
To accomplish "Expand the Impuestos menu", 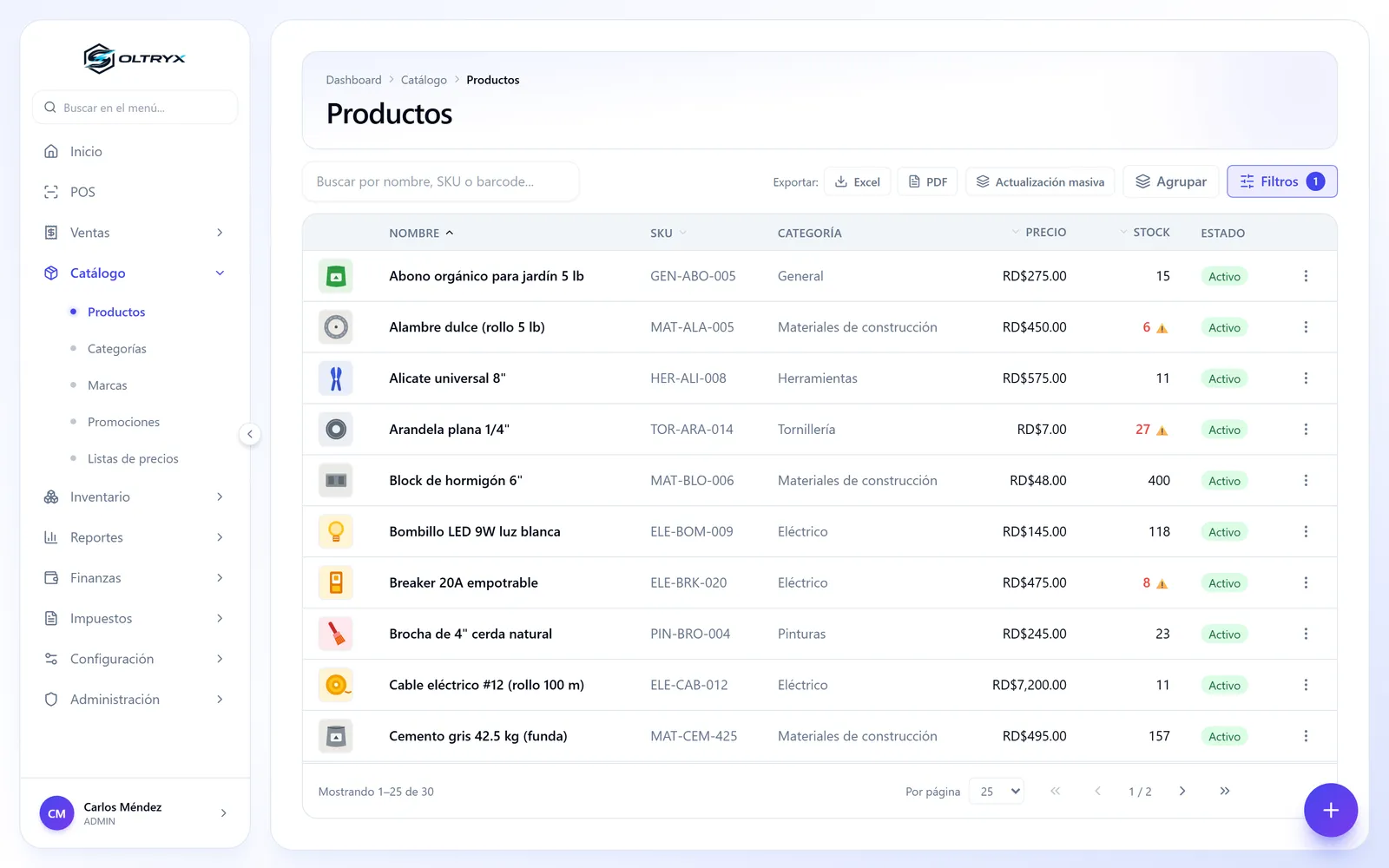I will click(135, 619).
